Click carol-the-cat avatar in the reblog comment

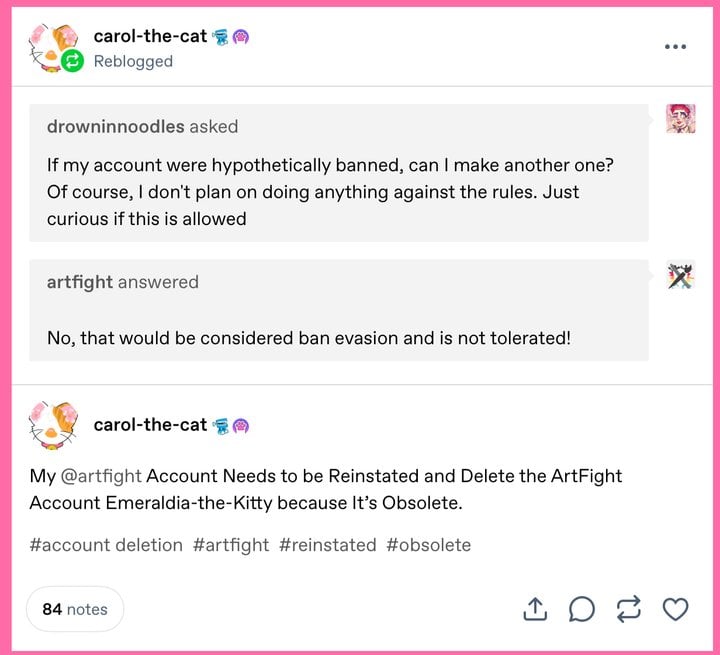point(52,426)
